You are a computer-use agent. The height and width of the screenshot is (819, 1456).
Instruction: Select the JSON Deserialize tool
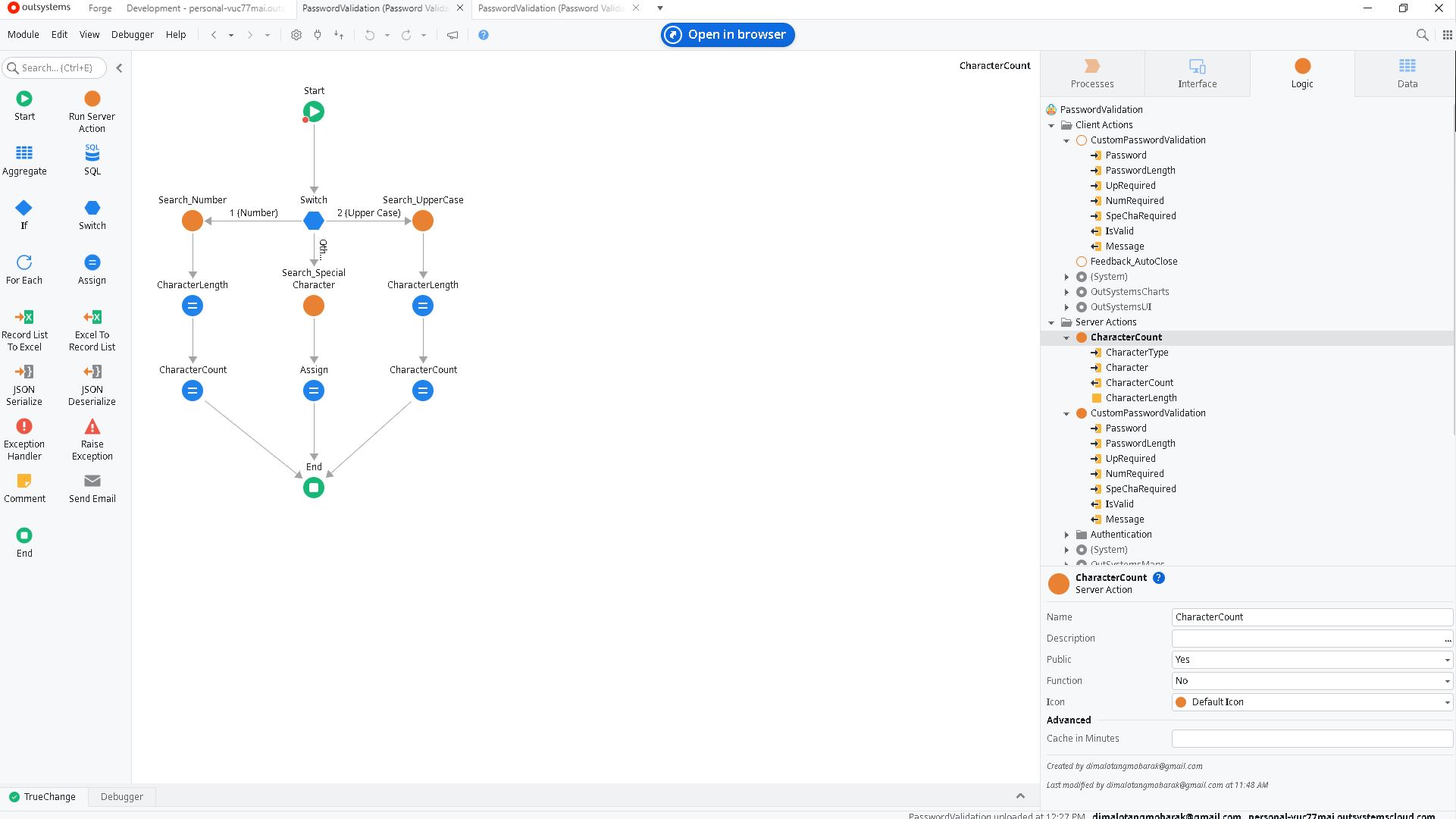pos(92,384)
